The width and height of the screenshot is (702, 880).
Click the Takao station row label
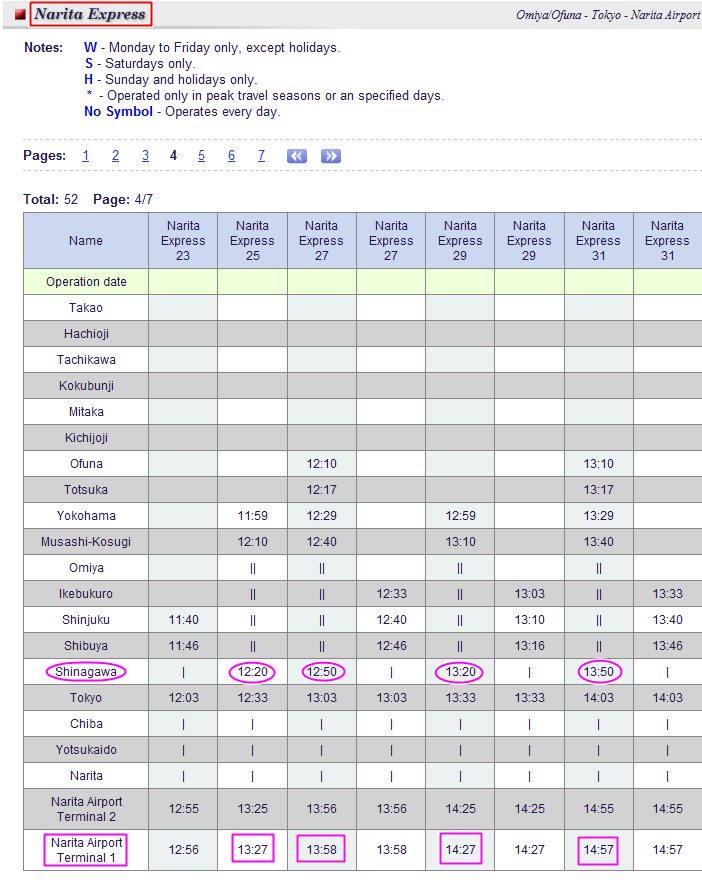pos(86,308)
